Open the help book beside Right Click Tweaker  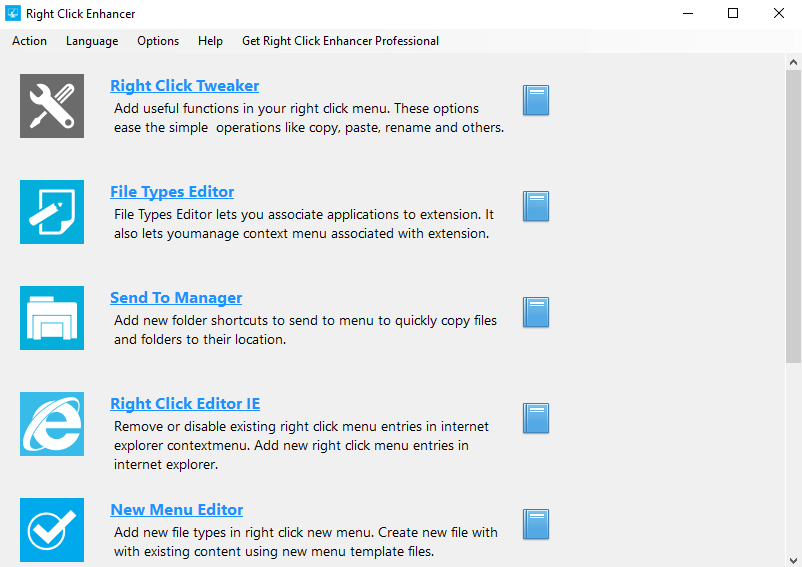click(x=536, y=100)
